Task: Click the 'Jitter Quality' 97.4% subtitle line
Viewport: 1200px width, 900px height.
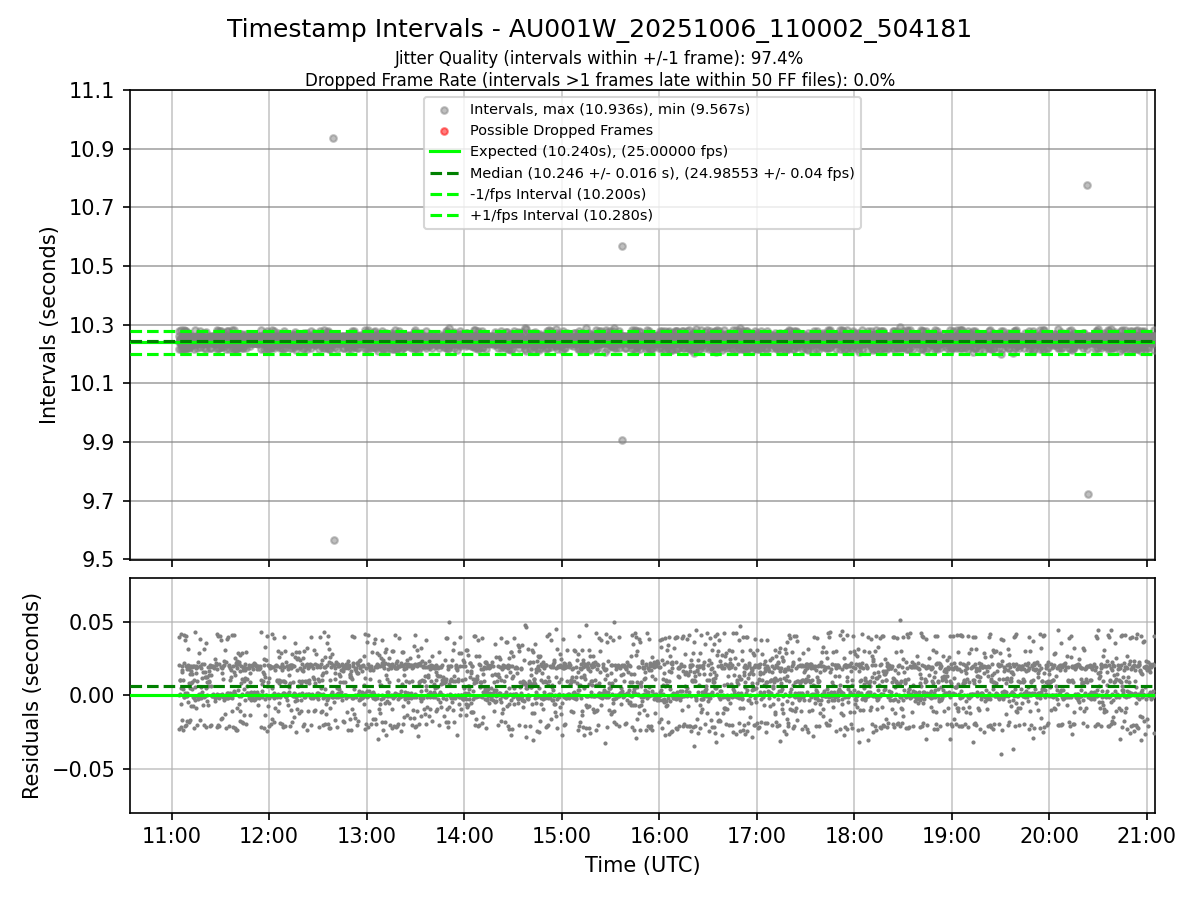Action: pyautogui.click(x=599, y=58)
